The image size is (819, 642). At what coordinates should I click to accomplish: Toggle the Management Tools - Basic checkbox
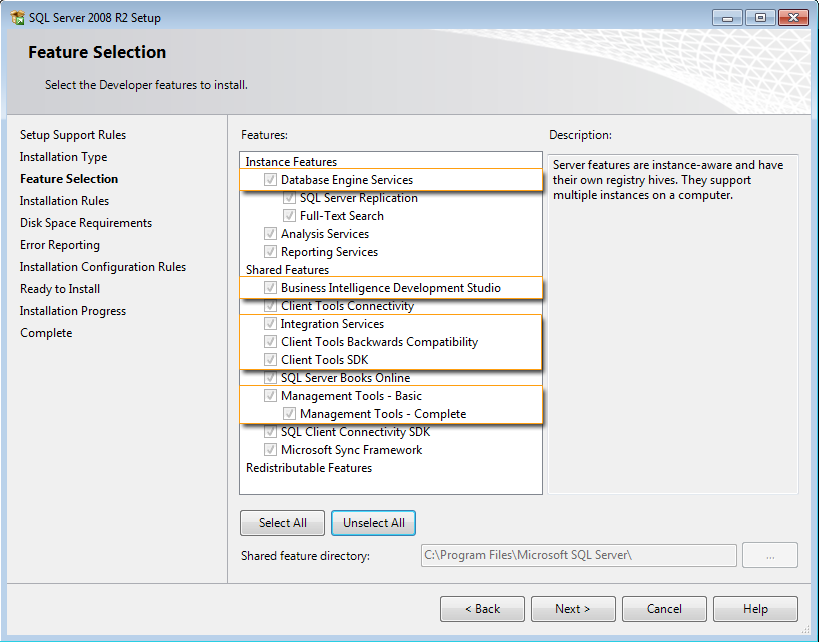[270, 396]
